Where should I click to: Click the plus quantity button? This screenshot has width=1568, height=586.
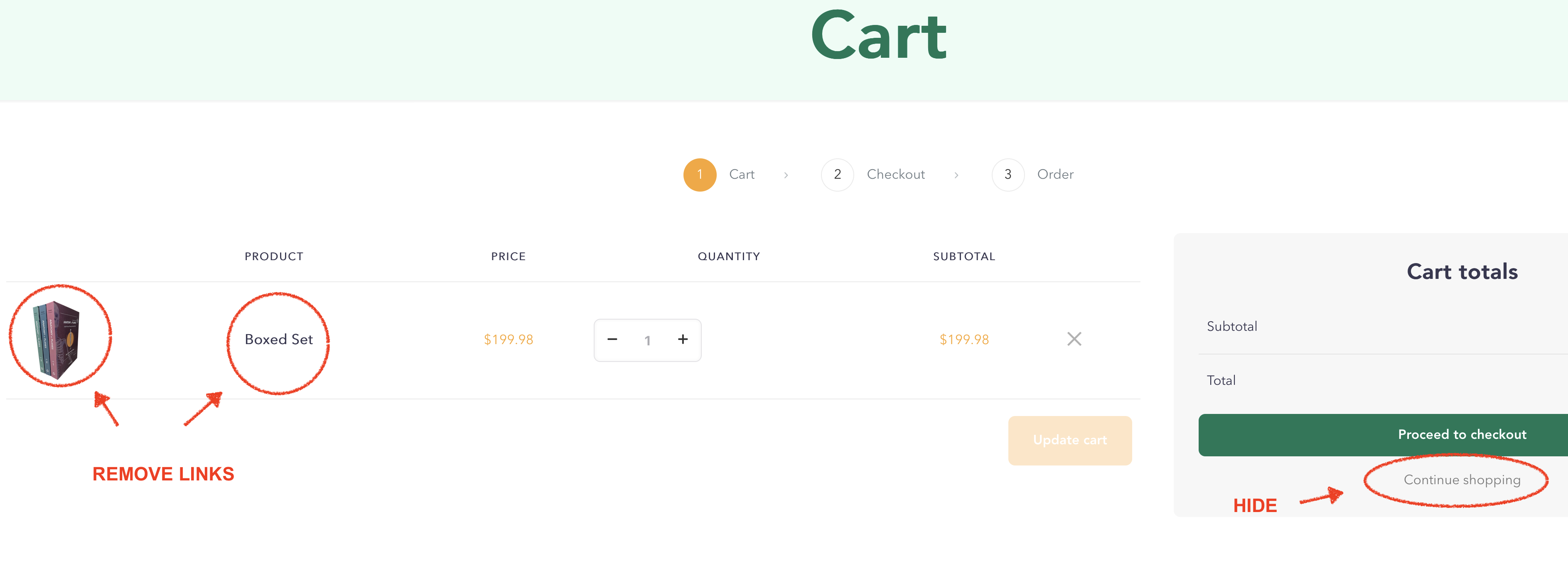(x=683, y=339)
